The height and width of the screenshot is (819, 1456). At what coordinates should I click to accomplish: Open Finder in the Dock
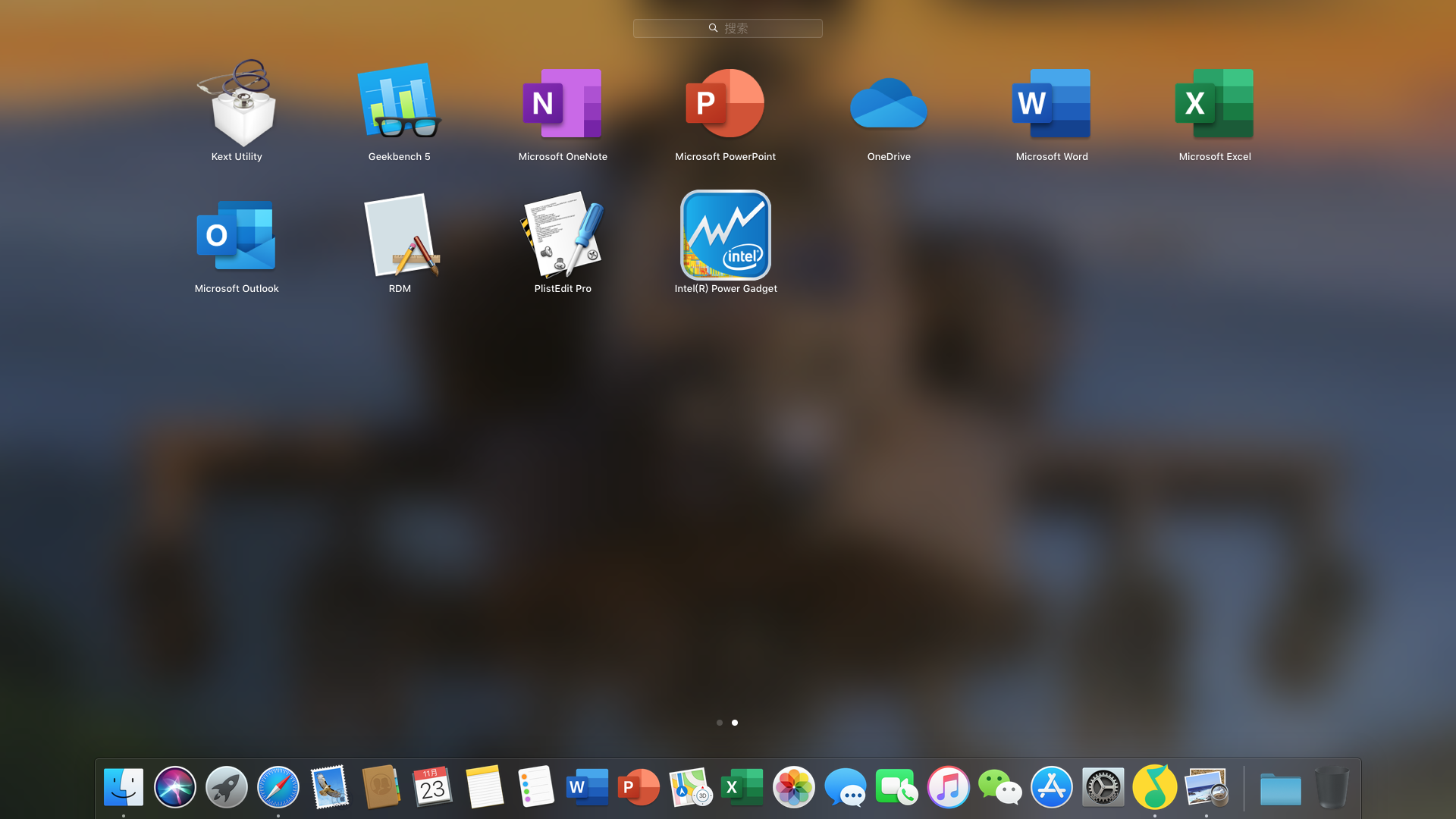(x=124, y=787)
